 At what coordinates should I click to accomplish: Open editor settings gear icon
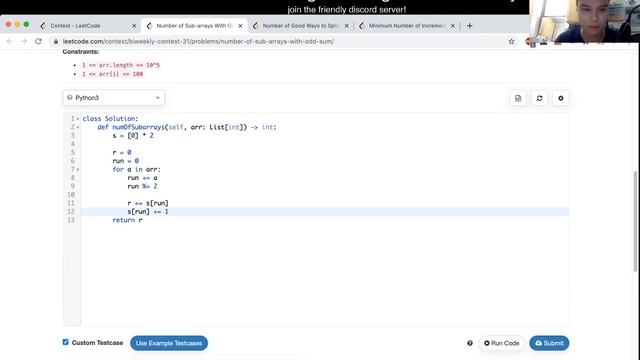click(x=560, y=98)
